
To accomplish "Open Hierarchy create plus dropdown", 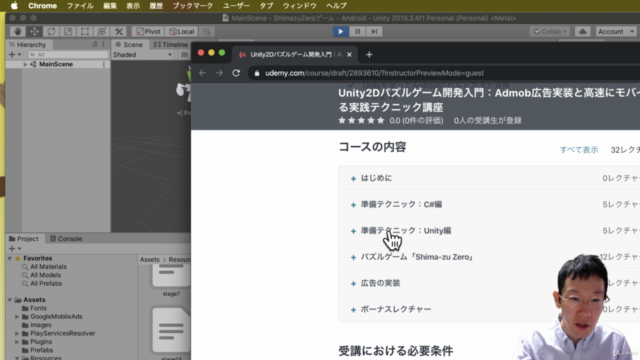I will (x=14, y=54).
